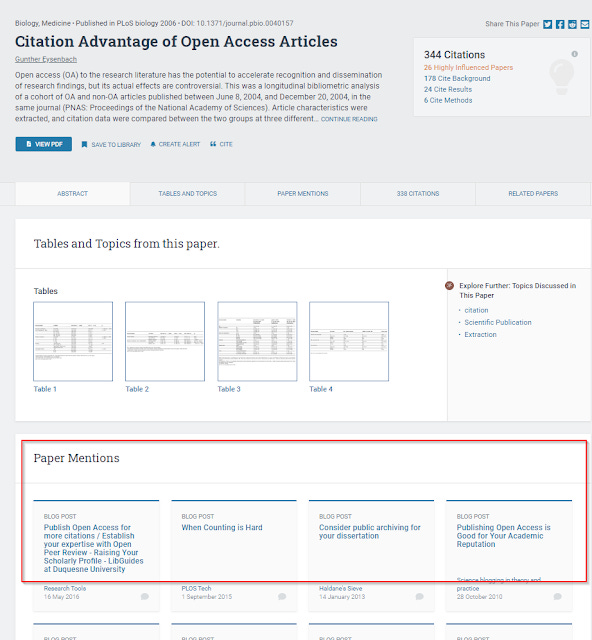Click the View PDF button
592x640 pixels.
[x=44, y=144]
